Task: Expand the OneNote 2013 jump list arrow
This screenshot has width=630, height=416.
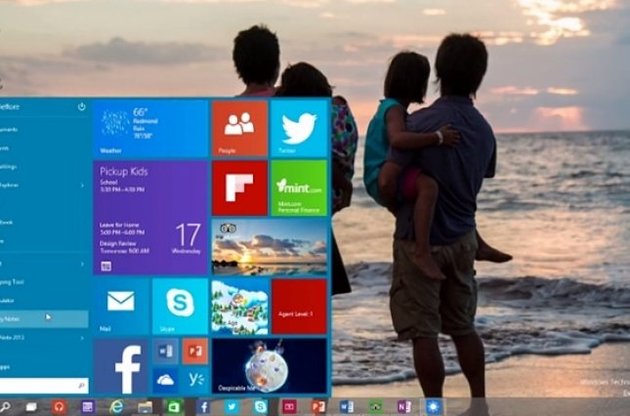Action: coord(82,338)
